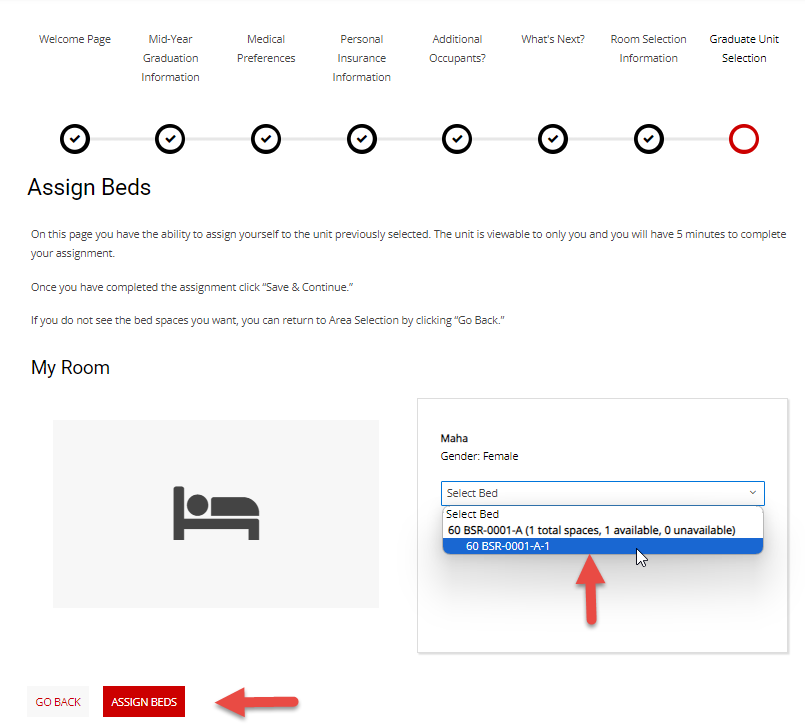Viewport: 805px width, 726px height.
Task: Go to the Medical Preferences step label
Action: click(x=266, y=49)
